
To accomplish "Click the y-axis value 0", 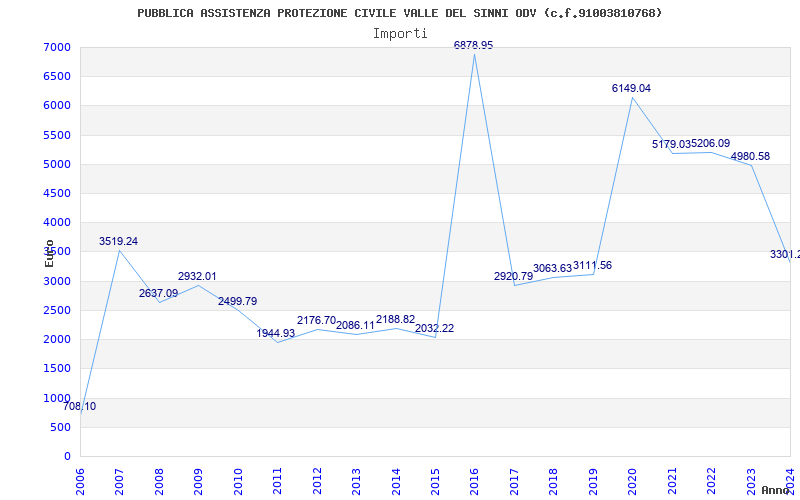I will [68, 456].
